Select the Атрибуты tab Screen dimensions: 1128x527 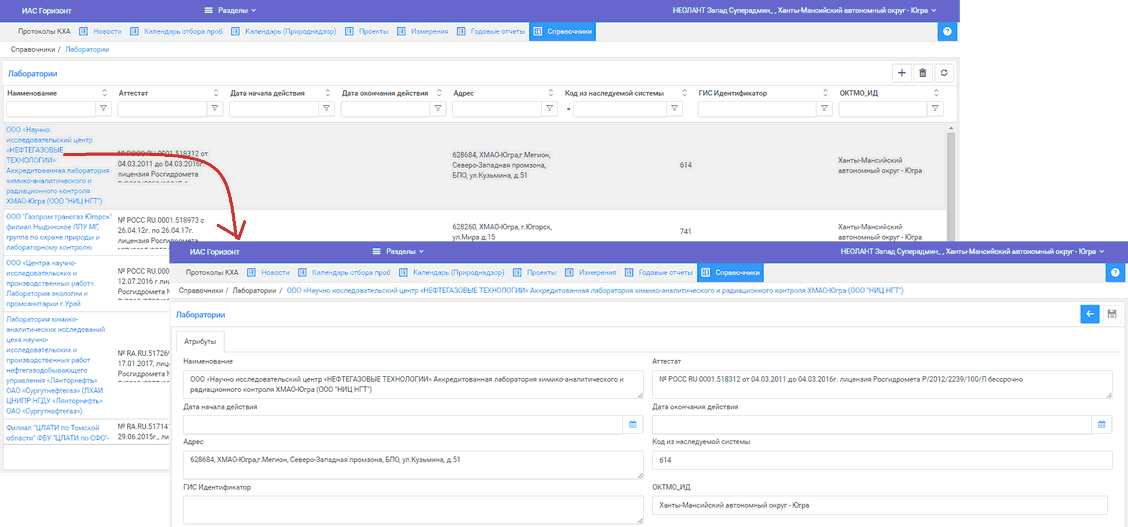(200, 341)
